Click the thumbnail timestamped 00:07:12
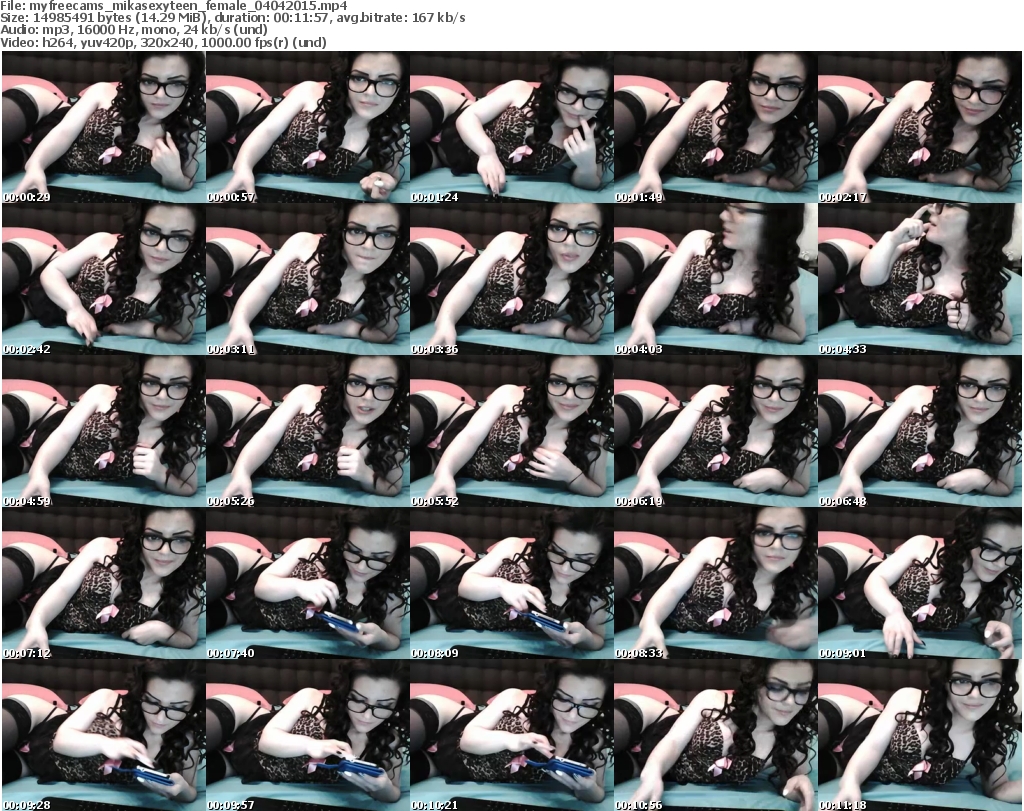The image size is (1024, 811). click(103, 583)
